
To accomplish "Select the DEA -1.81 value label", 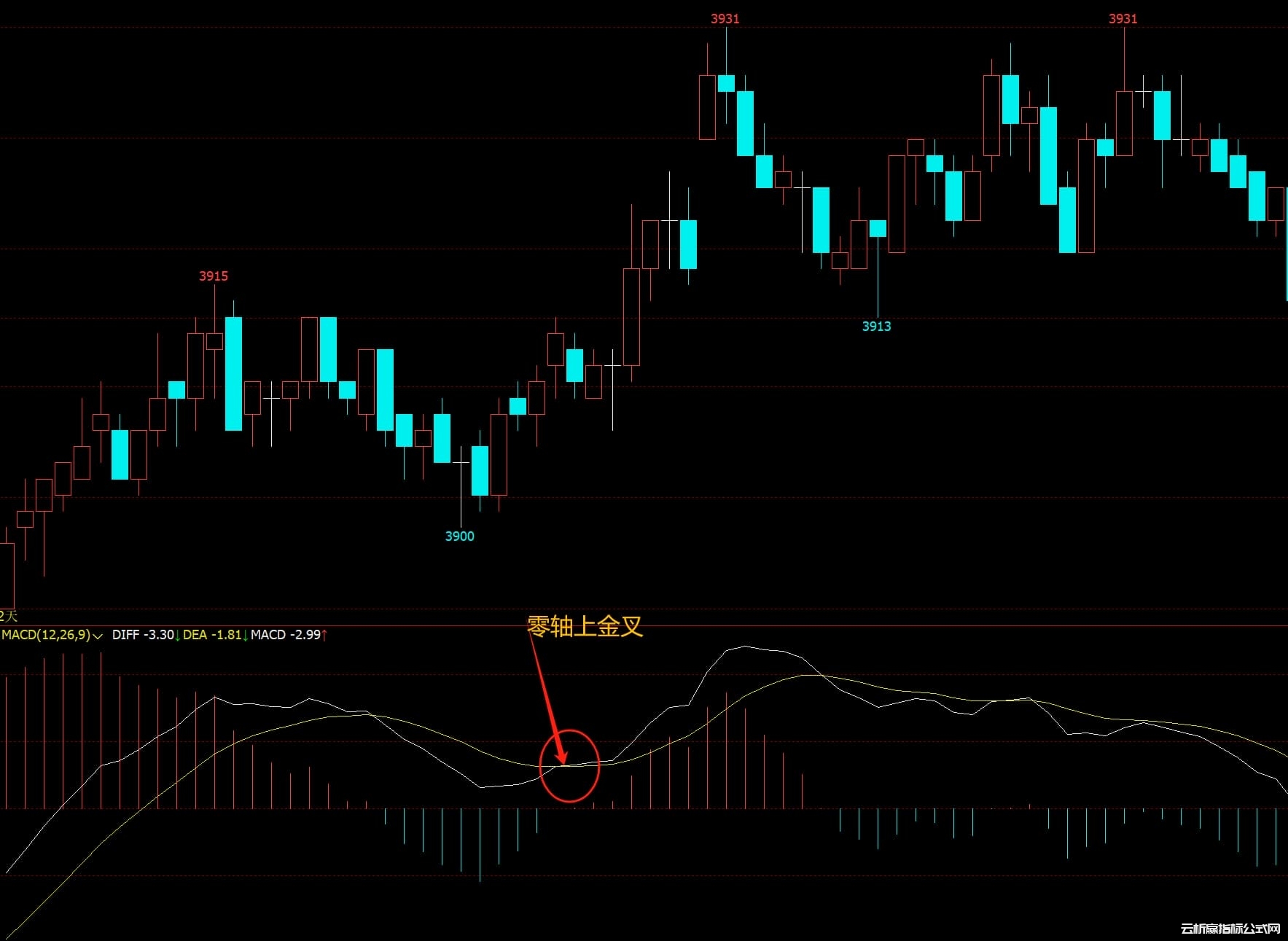I will tap(211, 635).
